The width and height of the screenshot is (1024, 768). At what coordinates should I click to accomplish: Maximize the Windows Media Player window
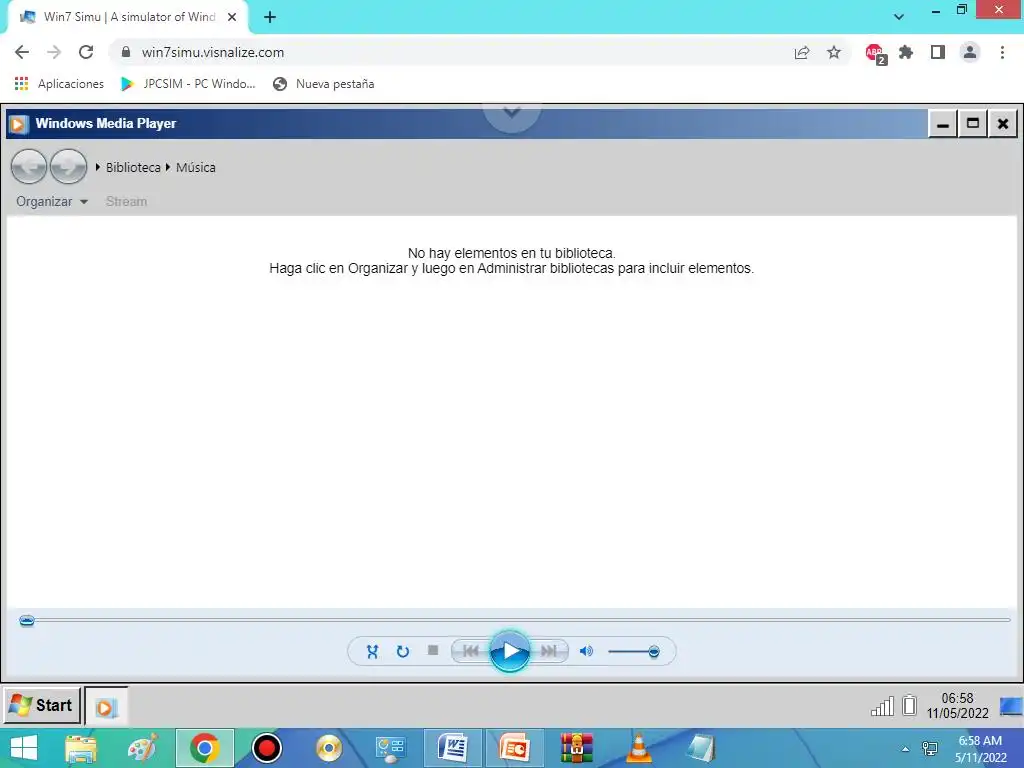coord(973,123)
